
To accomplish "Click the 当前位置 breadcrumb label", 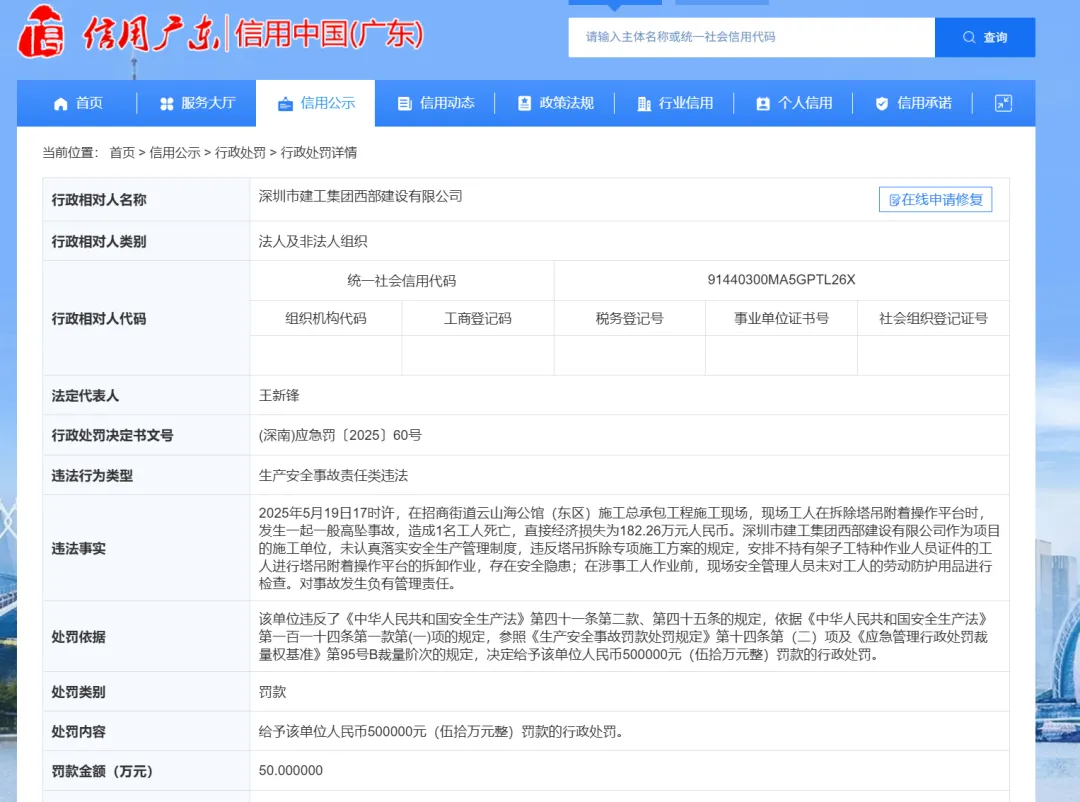I will [70, 152].
